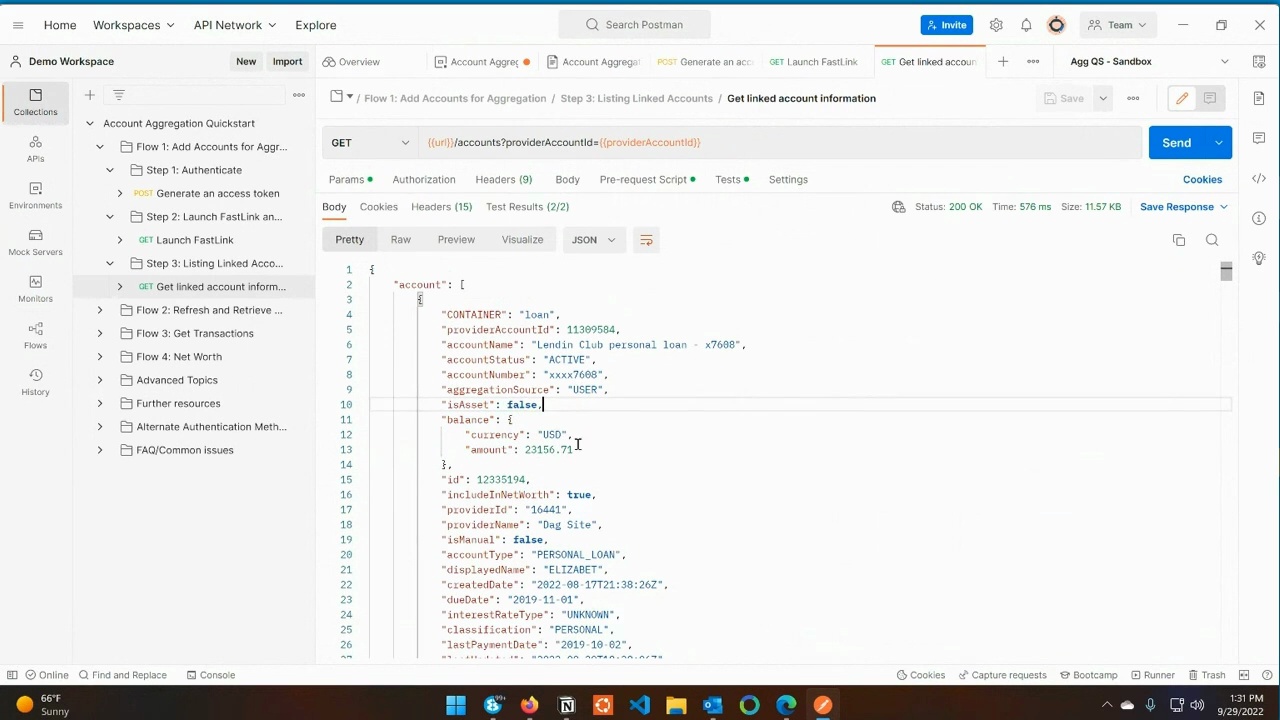Add a new request tab

(1003, 61)
